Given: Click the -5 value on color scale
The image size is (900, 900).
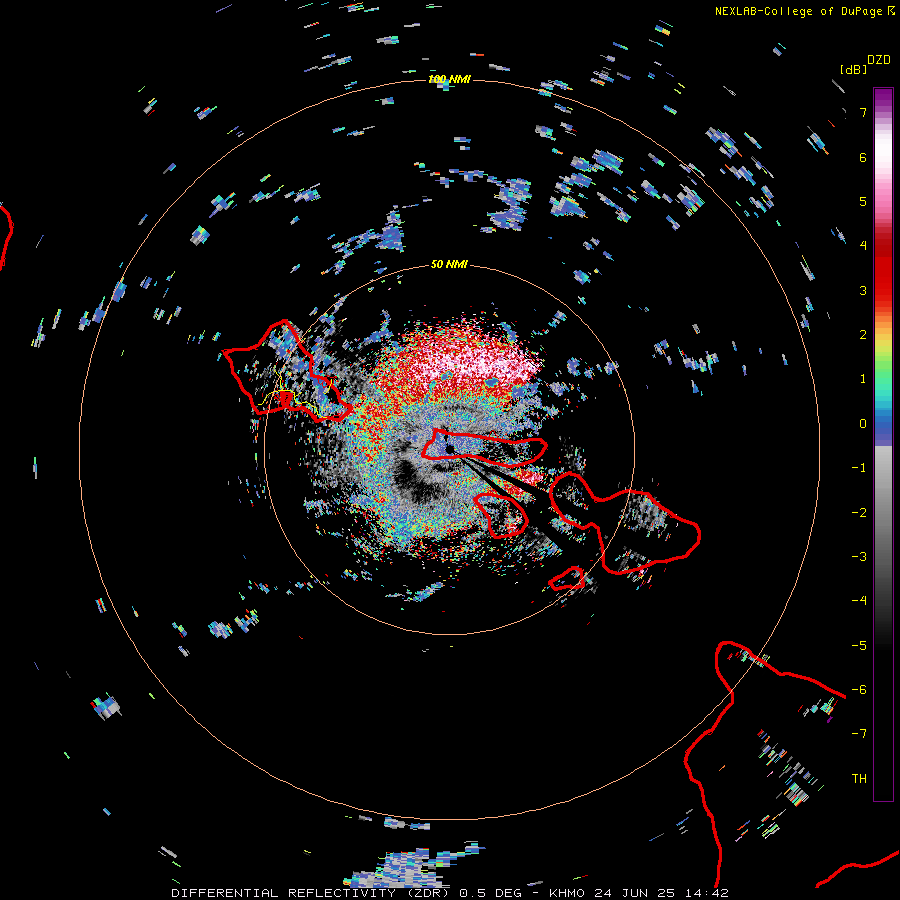Looking at the screenshot, I should point(859,646).
